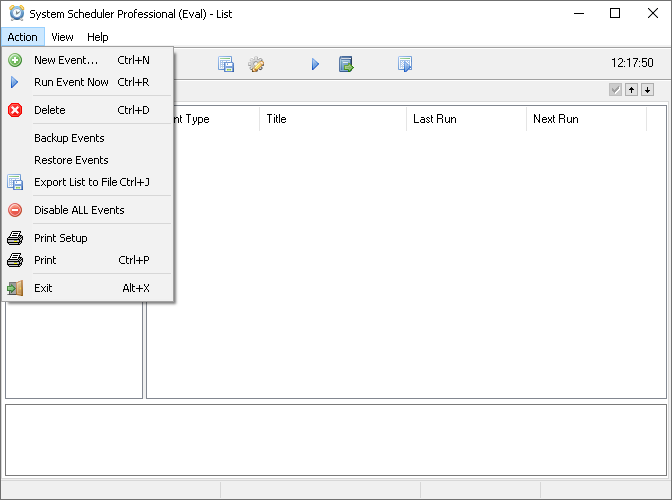Minimize the System Scheduler window
Screen dimensions: 672x500
[579, 13]
